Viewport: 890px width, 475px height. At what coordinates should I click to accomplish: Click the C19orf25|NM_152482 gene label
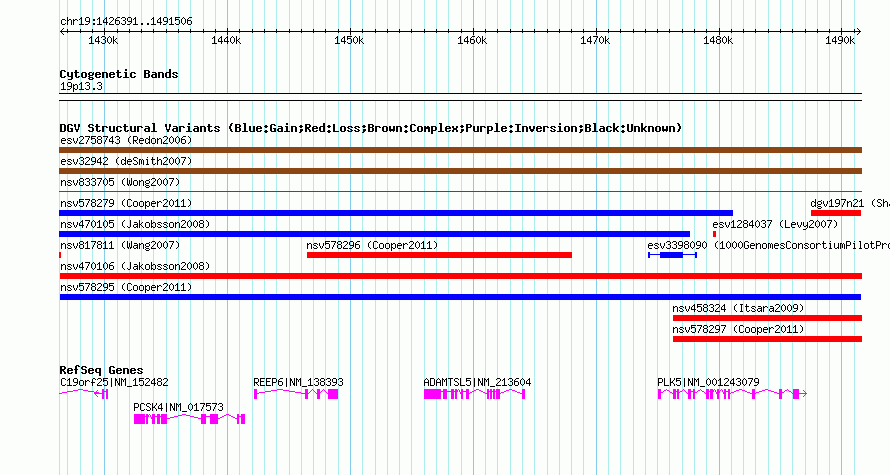tap(114, 383)
